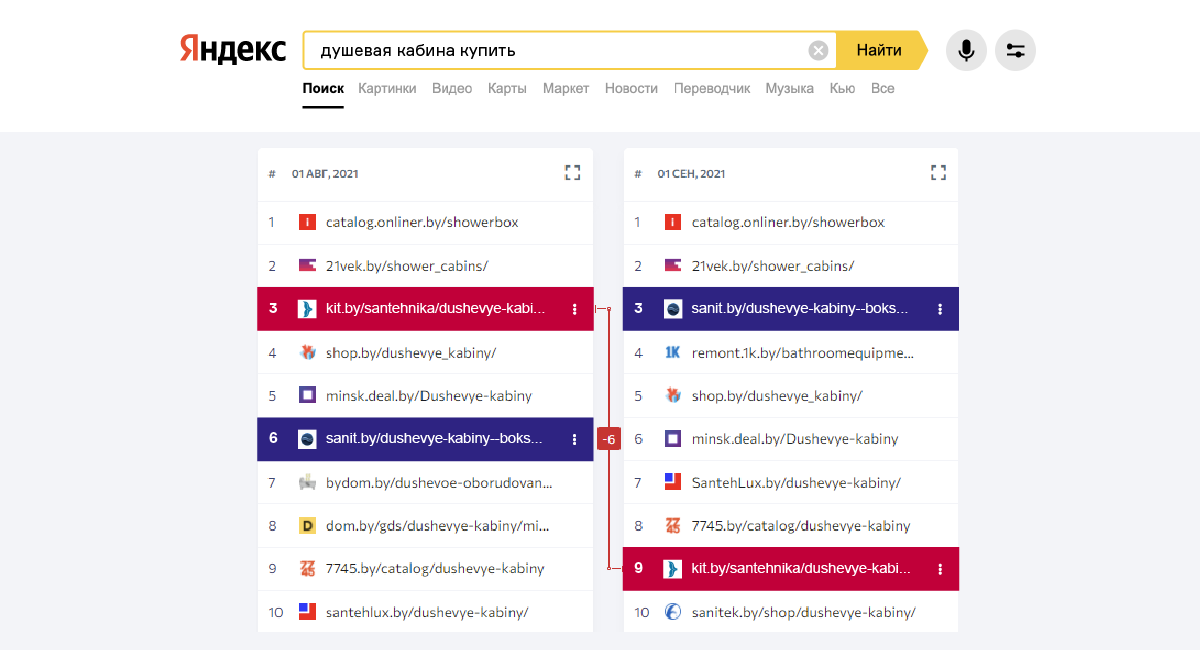This screenshot has height=650, width=1200.
Task: Open bydom.by/dushevoe-oborudovan link
Action: coord(439,482)
